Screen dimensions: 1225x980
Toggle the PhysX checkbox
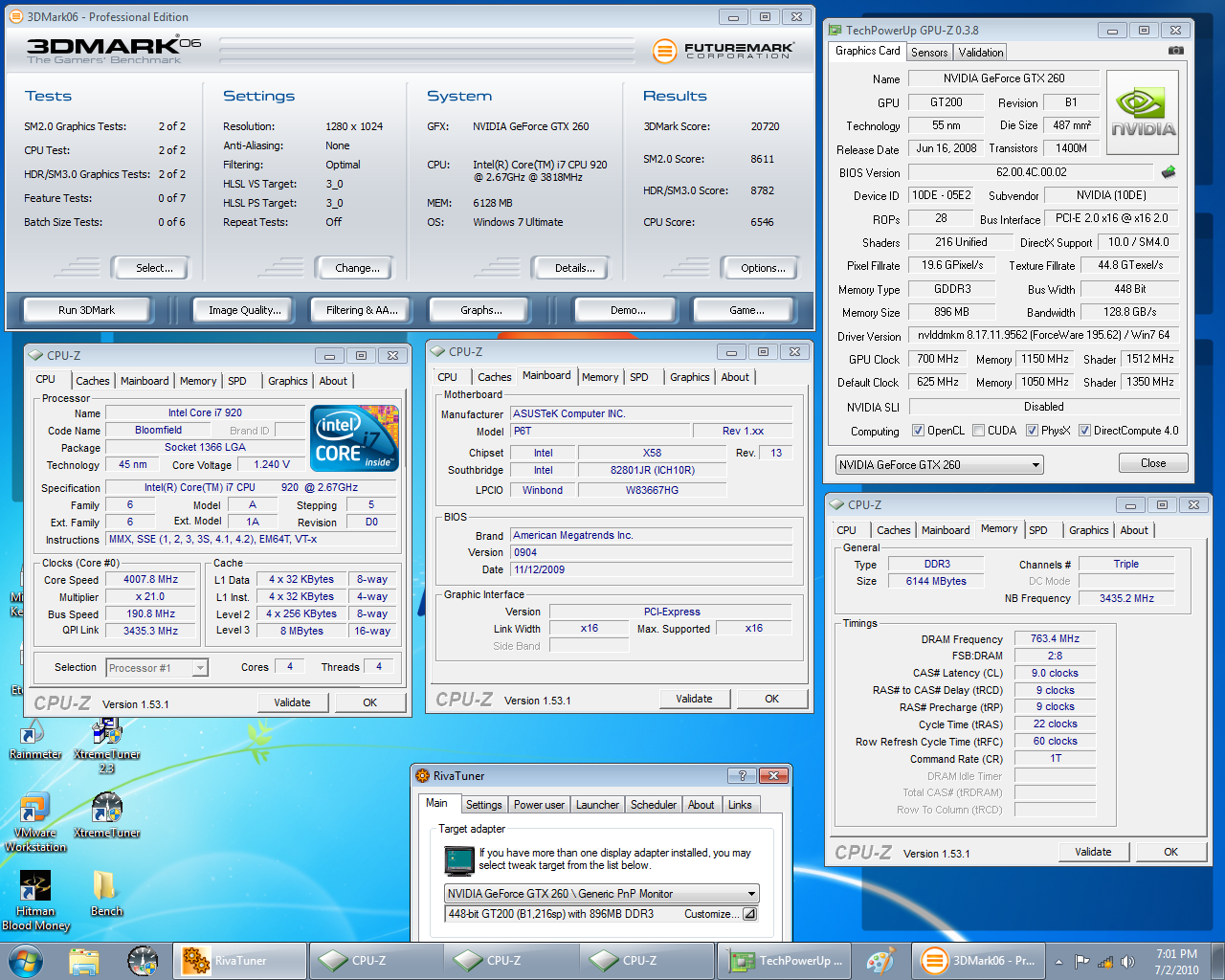[1032, 431]
